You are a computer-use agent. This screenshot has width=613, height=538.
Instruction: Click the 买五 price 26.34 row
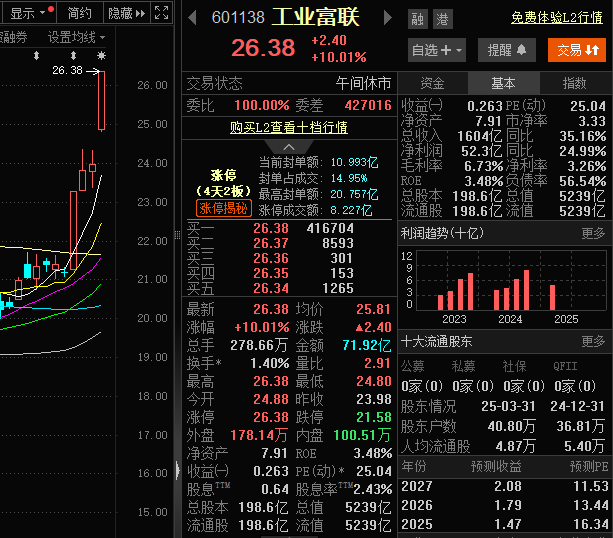[289, 288]
